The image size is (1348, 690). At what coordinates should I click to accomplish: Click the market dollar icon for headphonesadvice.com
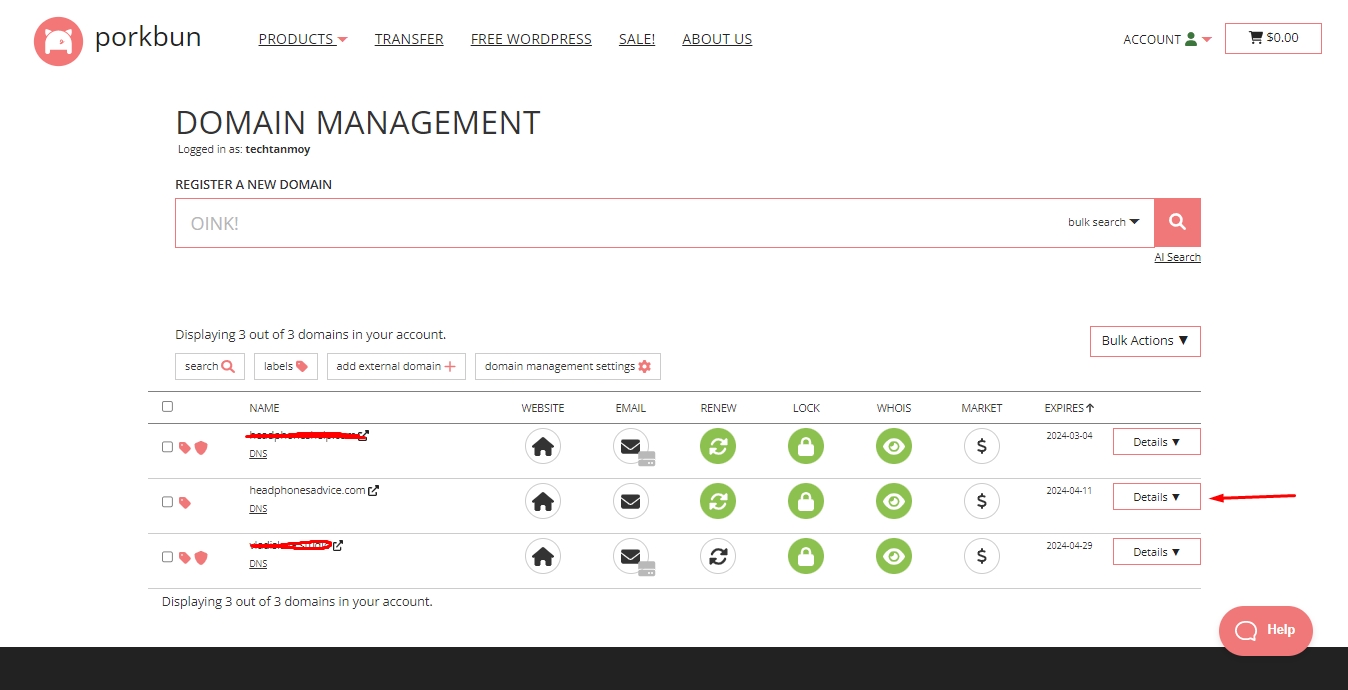981,501
